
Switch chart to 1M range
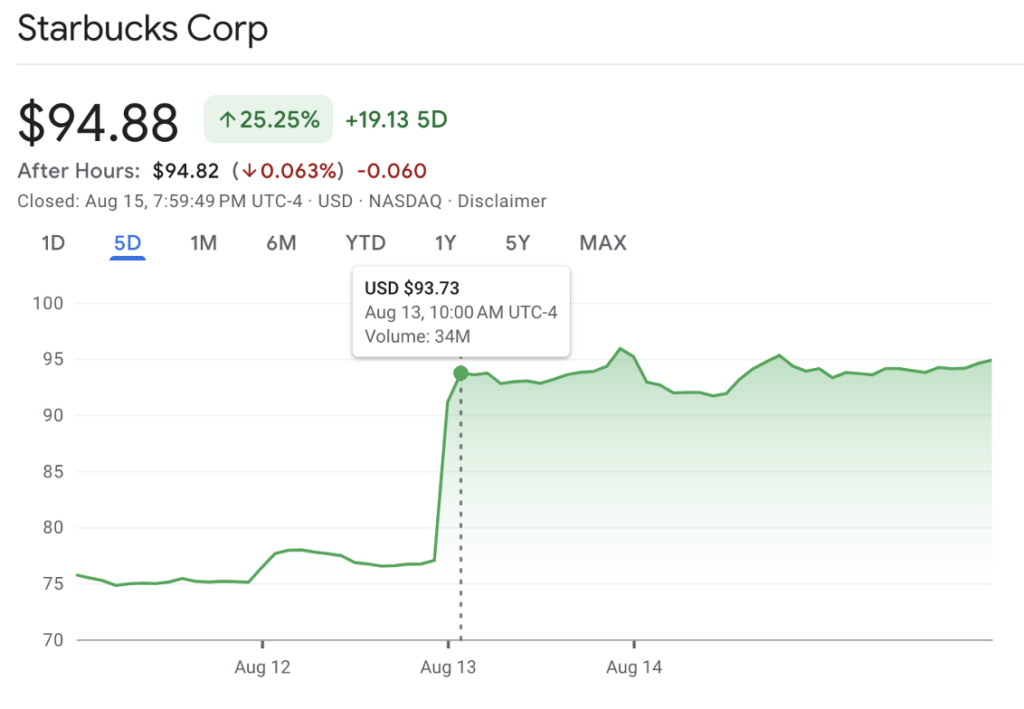(x=203, y=243)
